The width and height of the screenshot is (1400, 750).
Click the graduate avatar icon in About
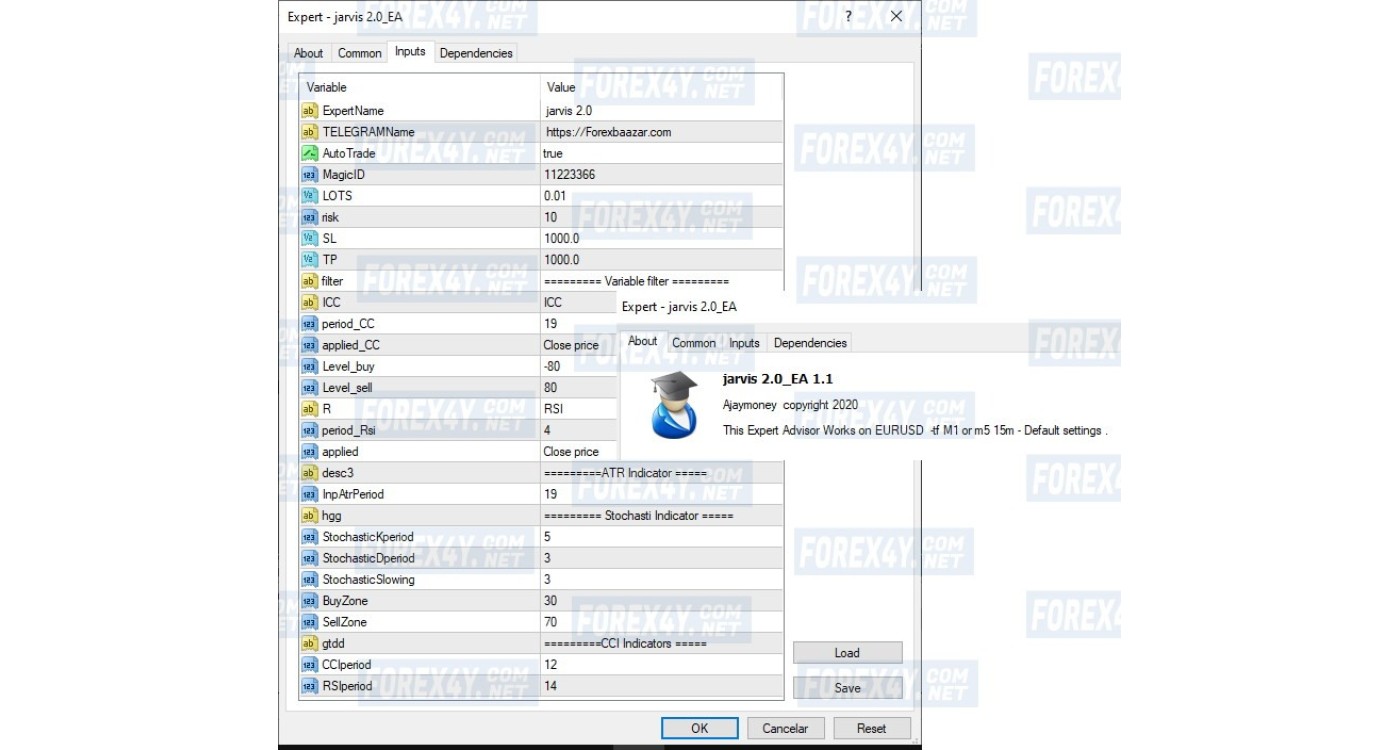667,405
